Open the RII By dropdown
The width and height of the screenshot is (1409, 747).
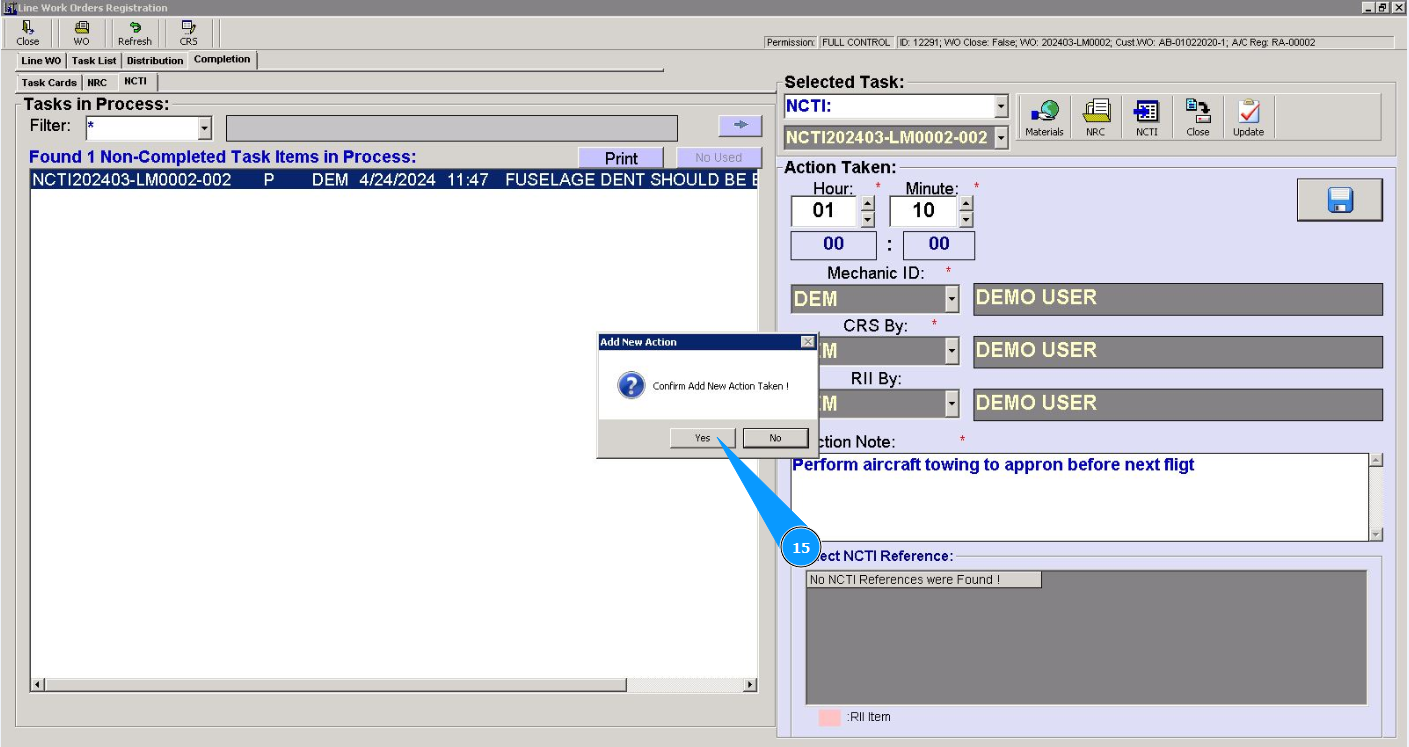coord(952,404)
